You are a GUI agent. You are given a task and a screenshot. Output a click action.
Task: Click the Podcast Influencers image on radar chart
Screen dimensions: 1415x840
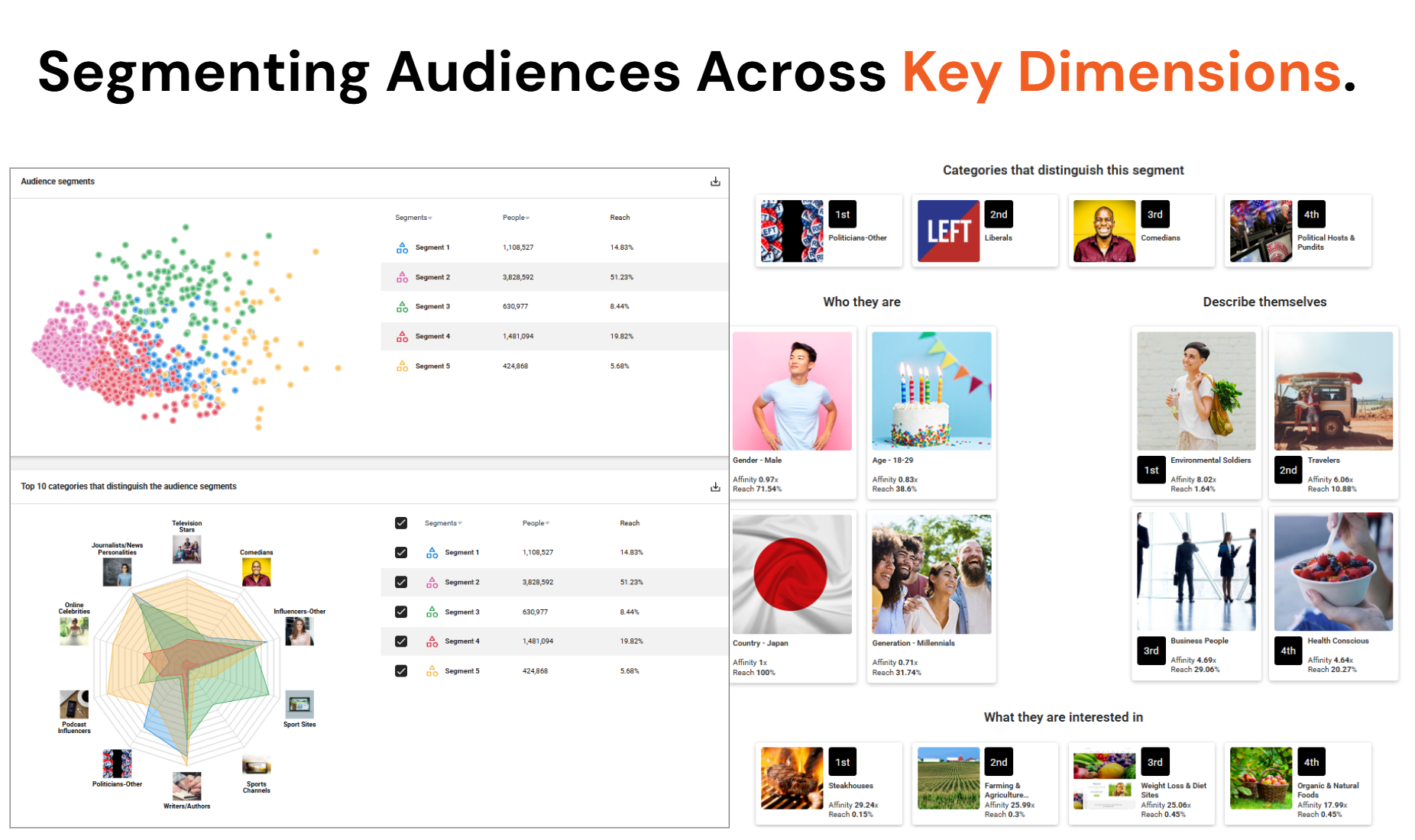click(x=74, y=704)
